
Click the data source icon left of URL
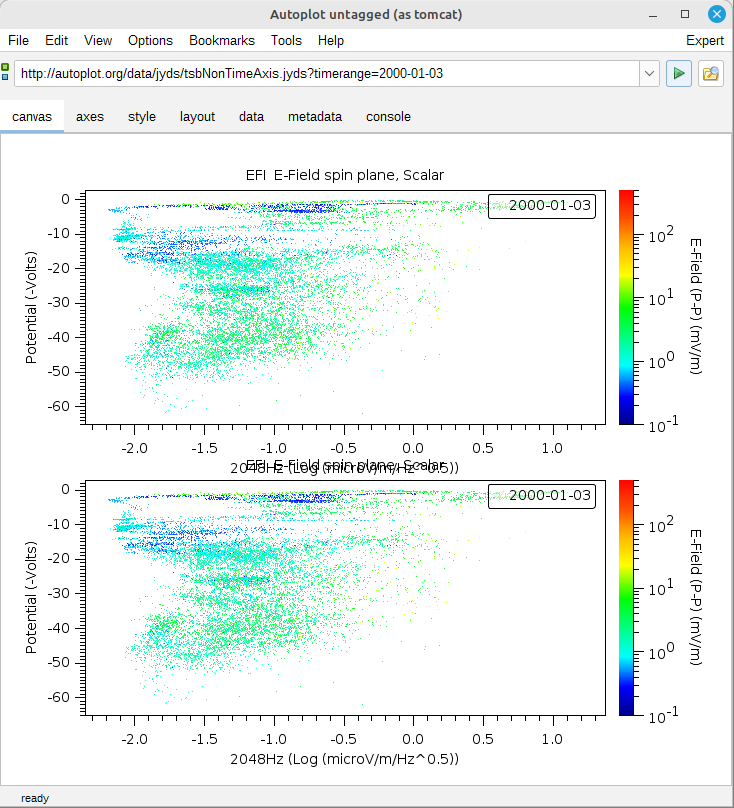[6, 73]
